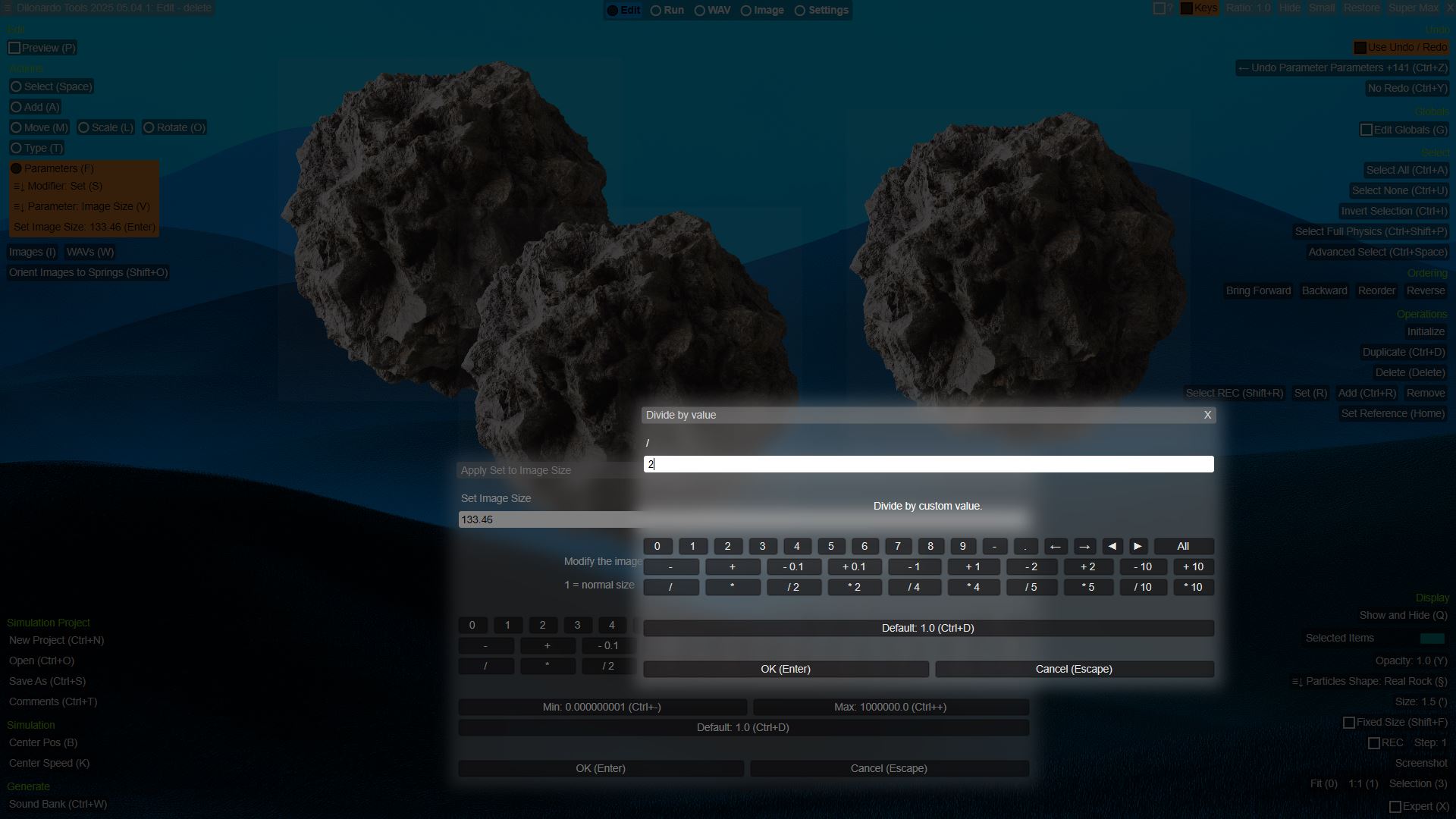
Task: Click the '/ 2' divide shortcut in the Divide dialog
Action: coord(793,588)
